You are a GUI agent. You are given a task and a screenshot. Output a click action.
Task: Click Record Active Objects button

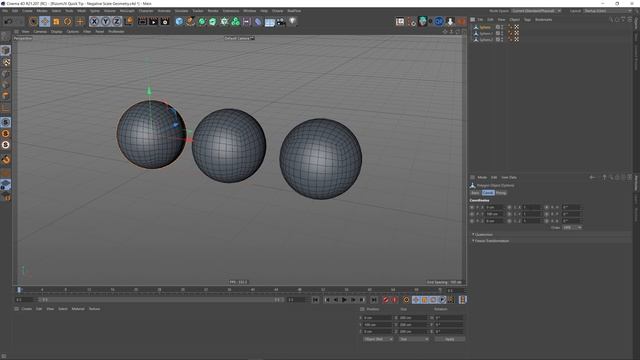(x=385, y=300)
